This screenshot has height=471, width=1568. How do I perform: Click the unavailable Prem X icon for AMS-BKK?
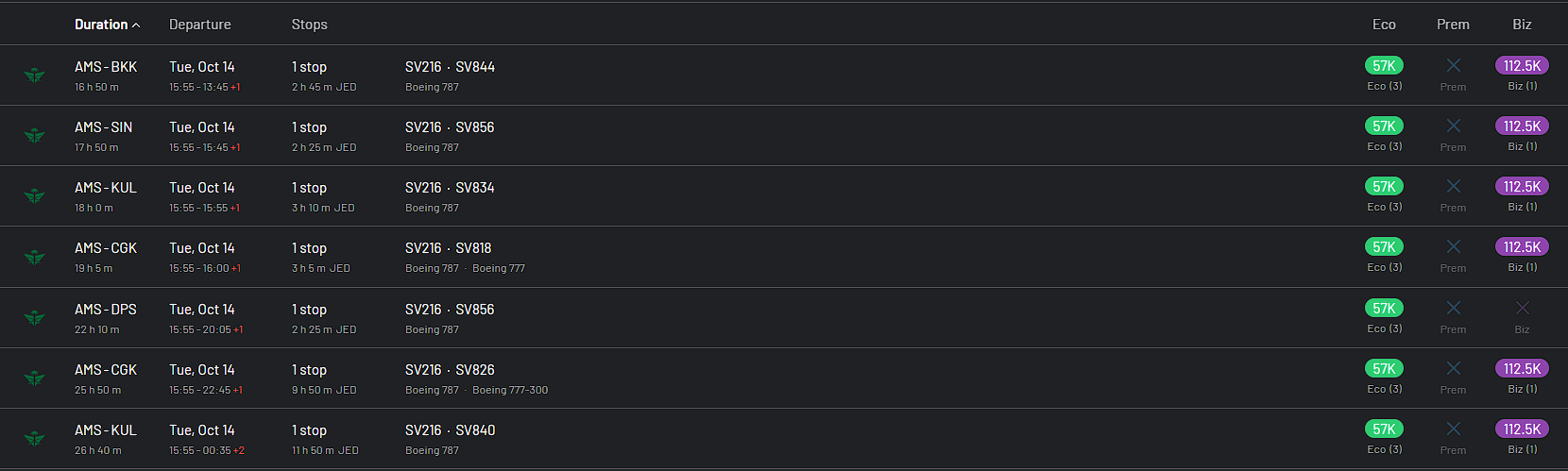[x=1453, y=66]
